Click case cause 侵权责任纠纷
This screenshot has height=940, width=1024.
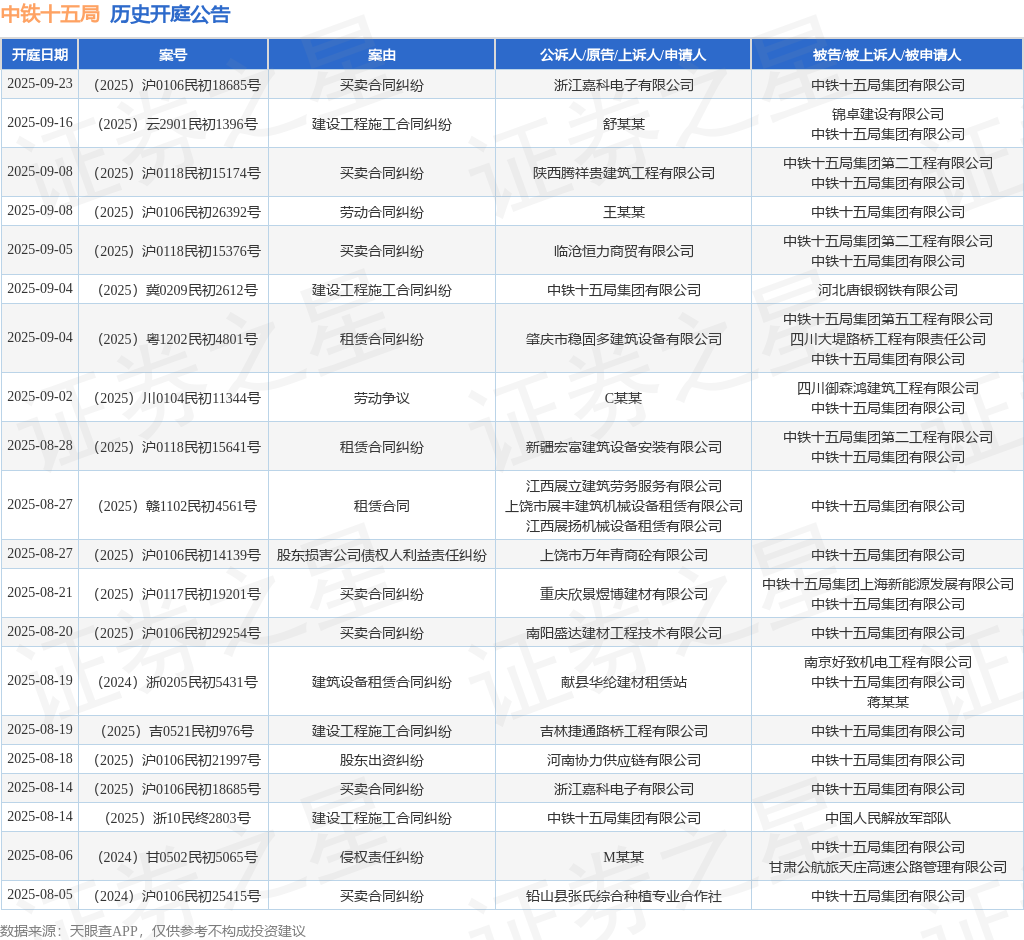pos(381,857)
